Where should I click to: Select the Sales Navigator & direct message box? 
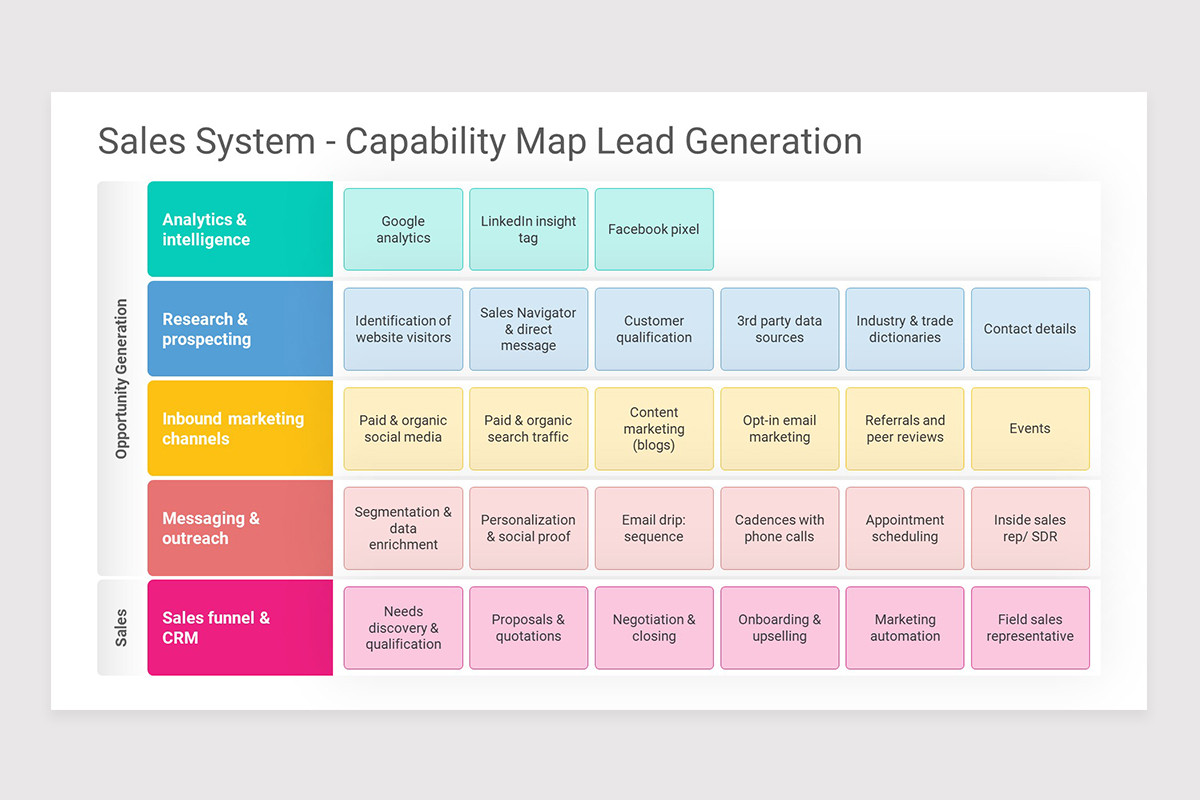528,328
